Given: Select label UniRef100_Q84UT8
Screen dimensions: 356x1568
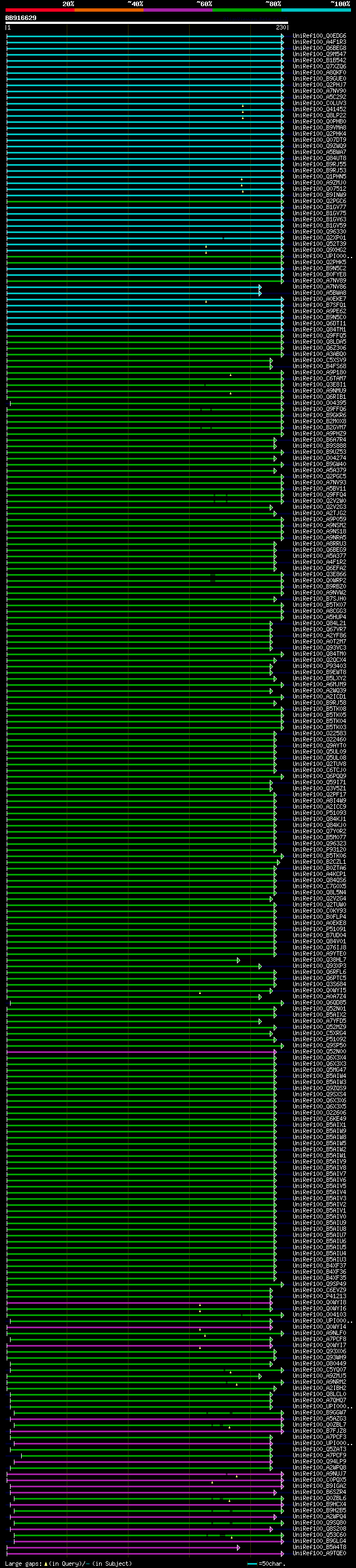Looking at the screenshot, I should [x=319, y=159].
